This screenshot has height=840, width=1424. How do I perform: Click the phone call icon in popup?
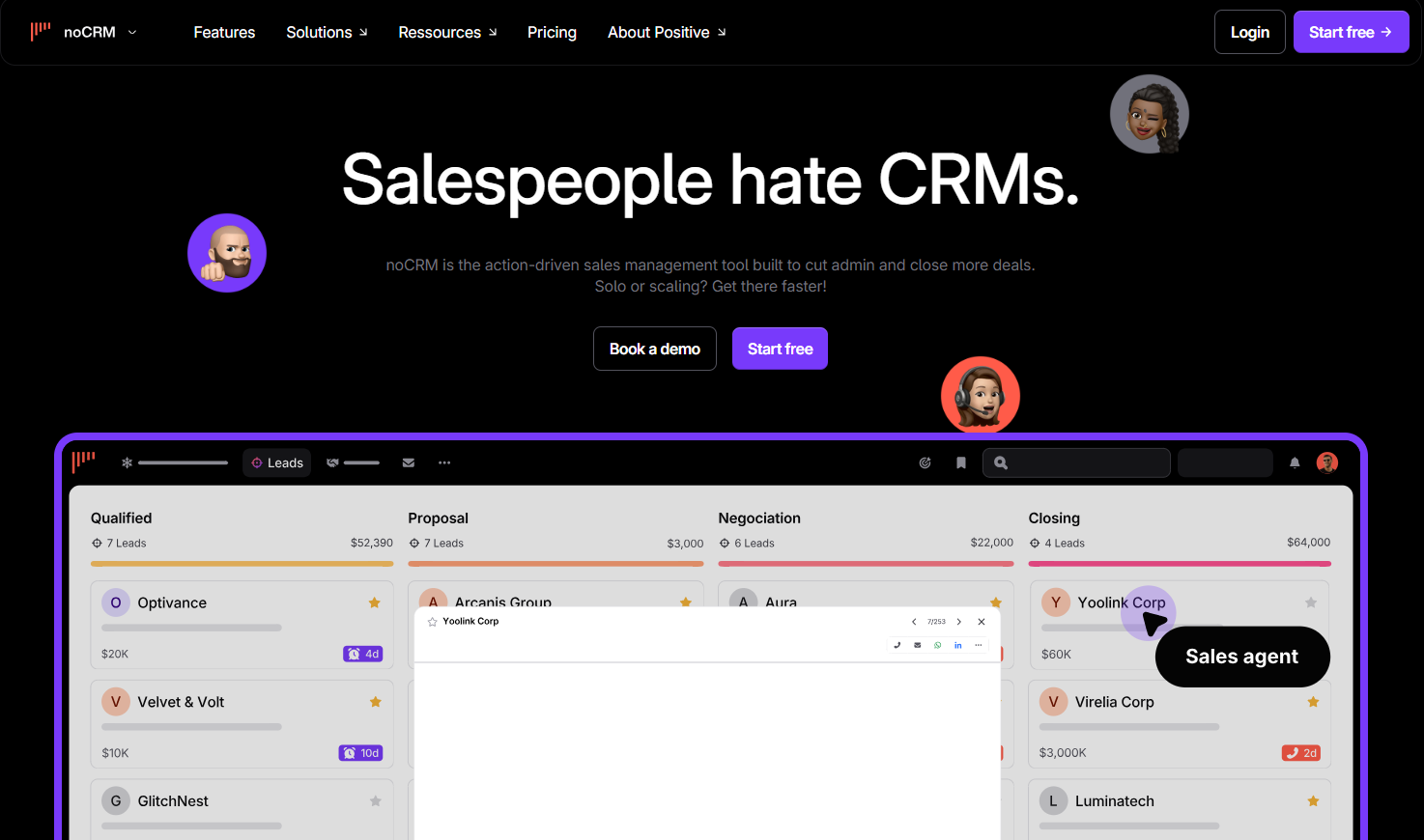(x=897, y=645)
